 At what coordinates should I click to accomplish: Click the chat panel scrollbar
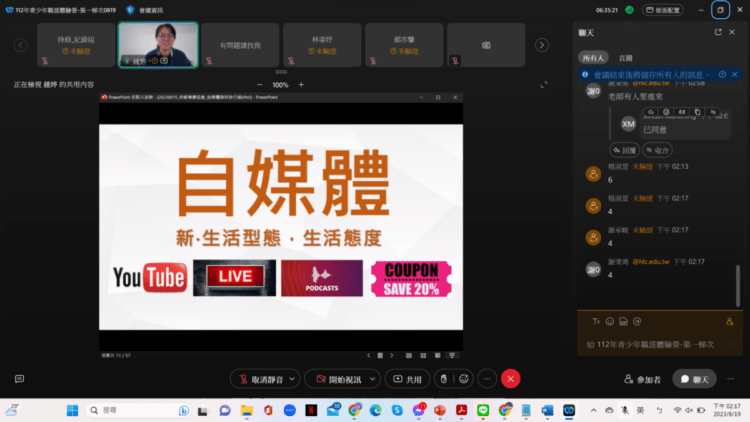[x=738, y=286]
